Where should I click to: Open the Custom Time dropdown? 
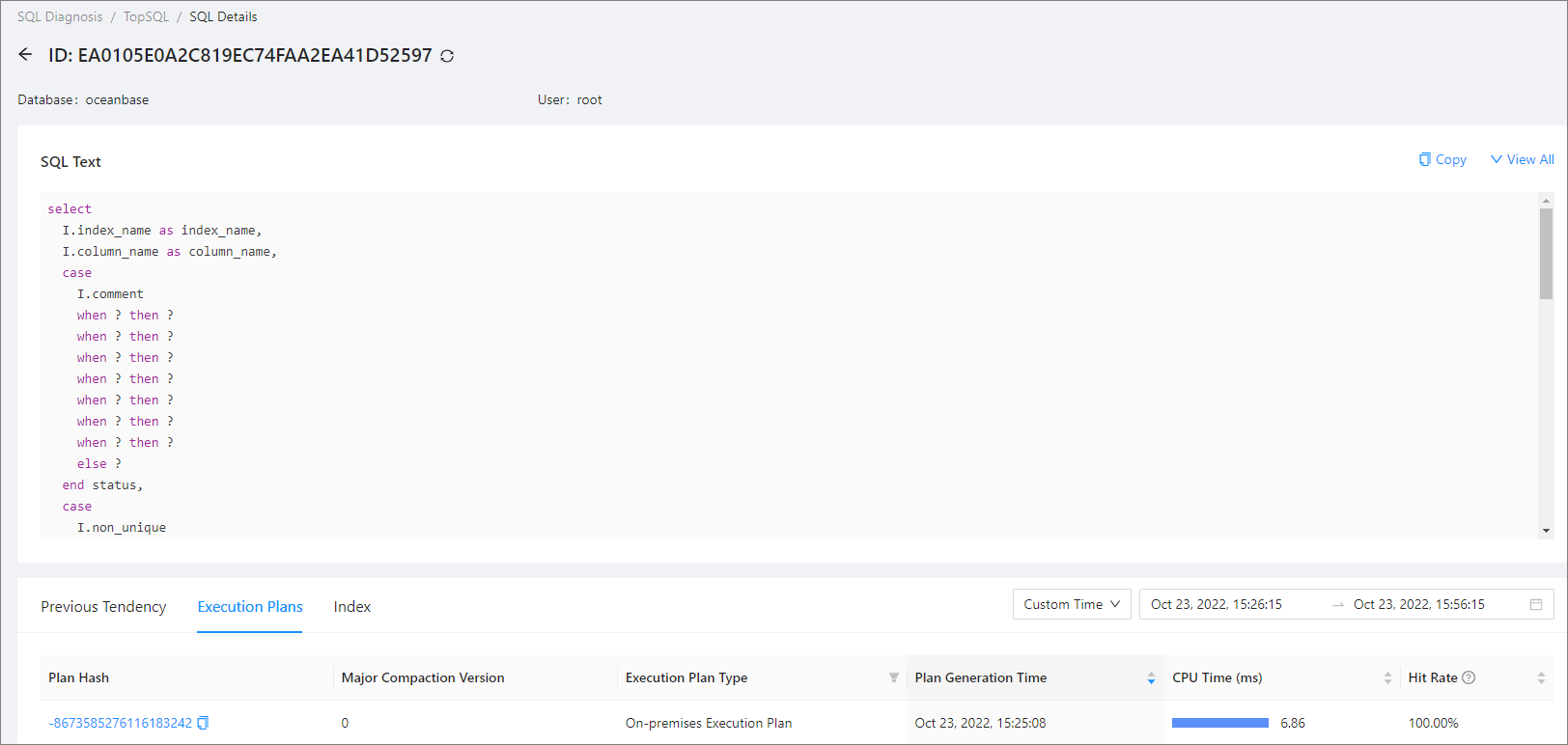click(x=1071, y=604)
